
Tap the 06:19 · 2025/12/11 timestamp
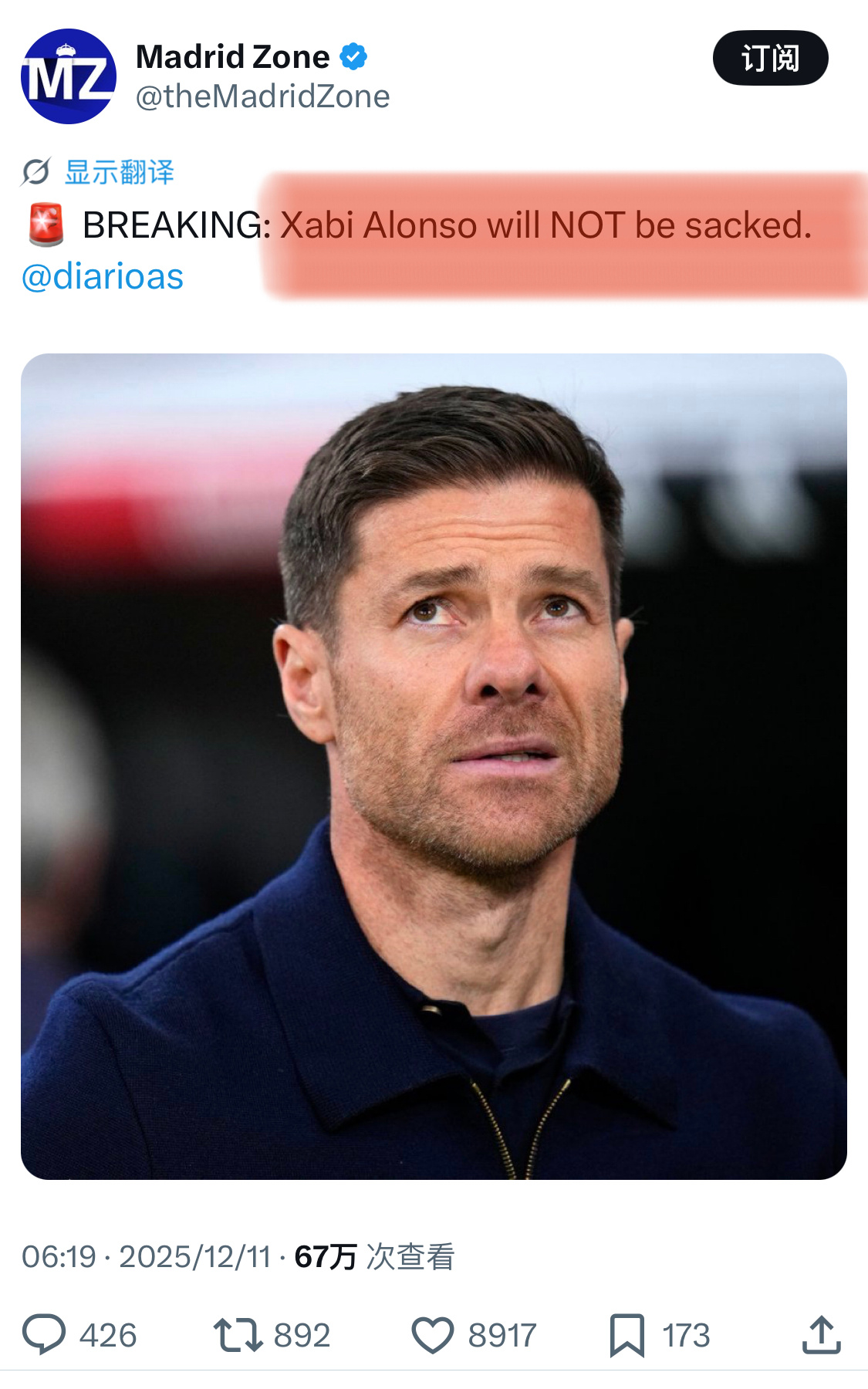click(147, 1256)
